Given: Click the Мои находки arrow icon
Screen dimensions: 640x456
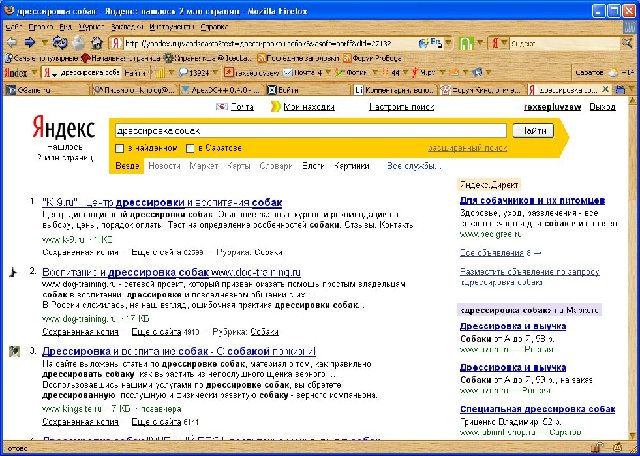Looking at the screenshot, I should point(276,107).
